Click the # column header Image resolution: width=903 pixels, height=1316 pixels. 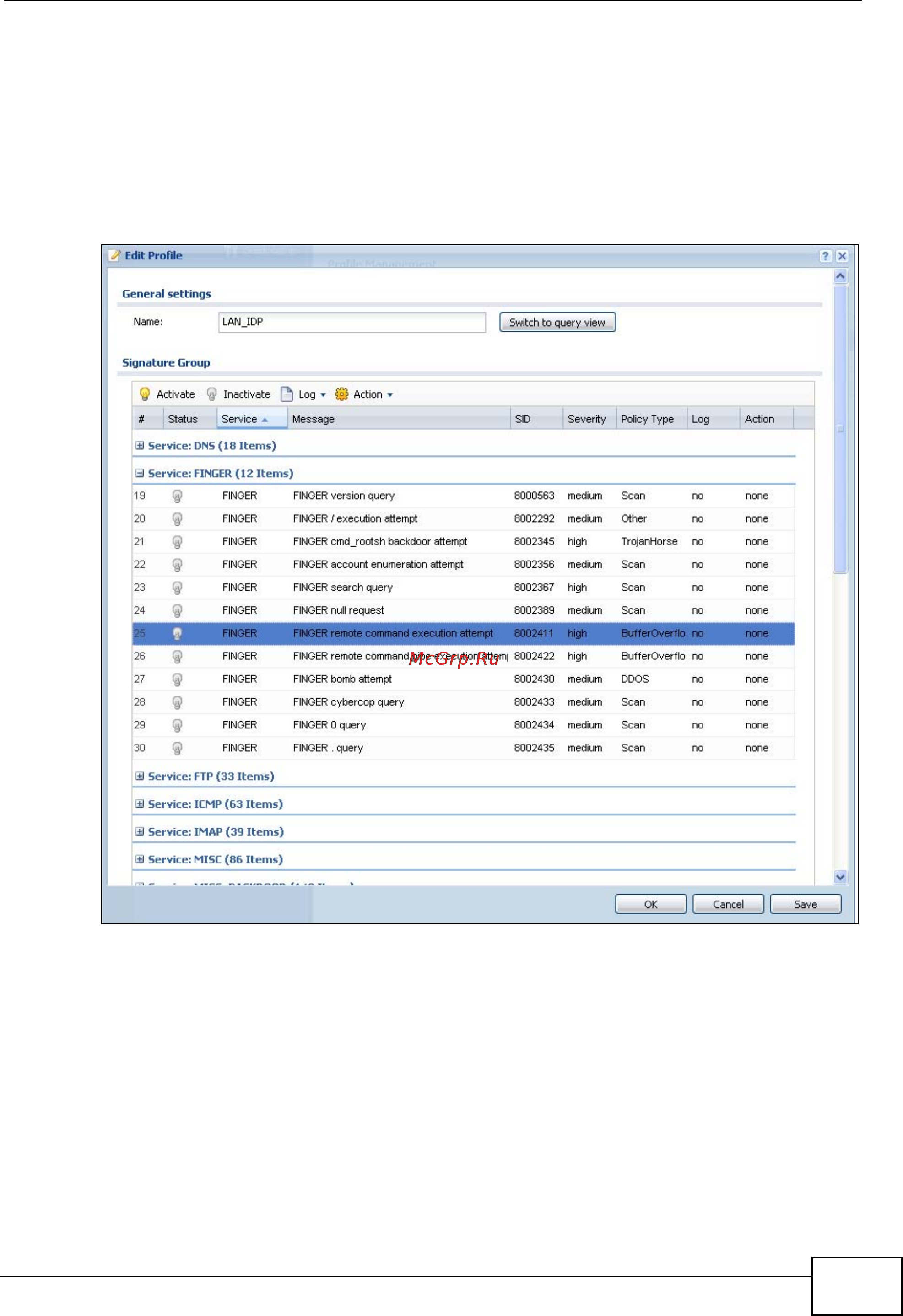pyautogui.click(x=148, y=419)
